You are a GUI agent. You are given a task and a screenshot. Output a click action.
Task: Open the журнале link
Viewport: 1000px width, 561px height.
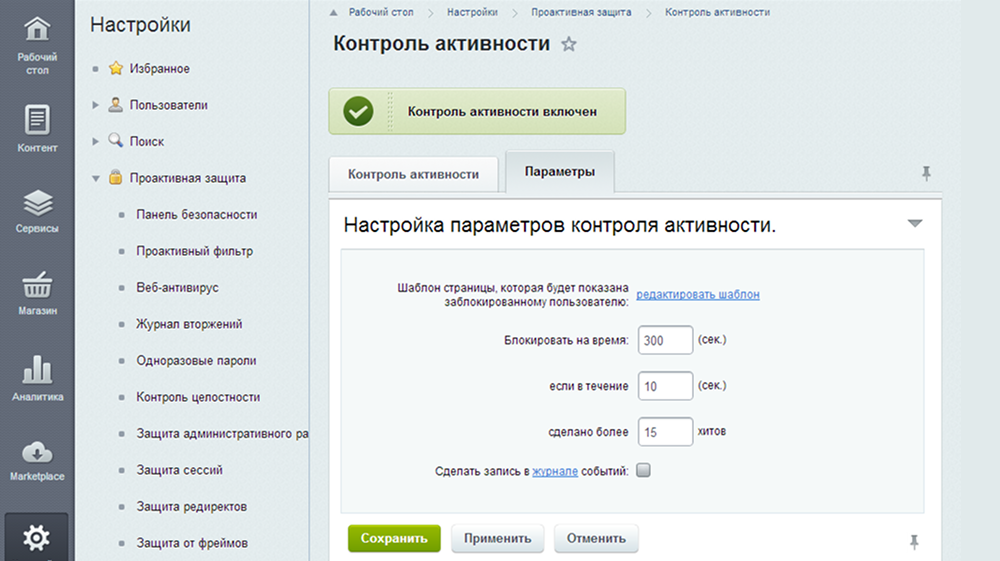click(555, 471)
